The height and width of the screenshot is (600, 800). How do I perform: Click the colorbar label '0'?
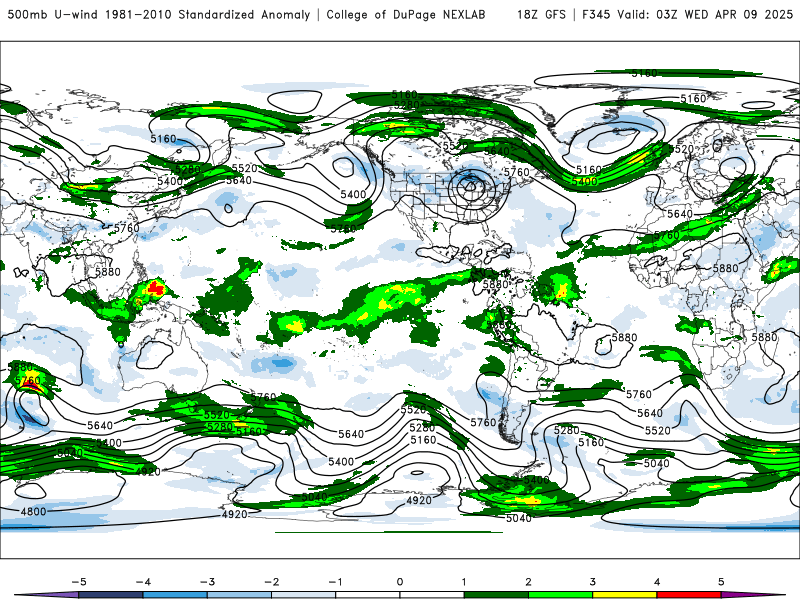pyautogui.click(x=400, y=582)
